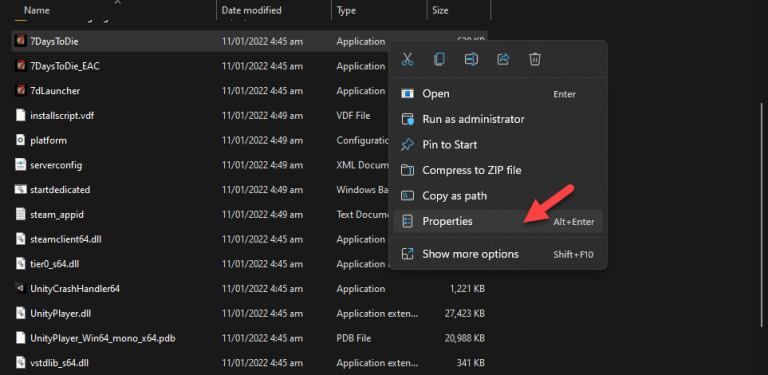Click the Cut scissors icon

coord(407,60)
